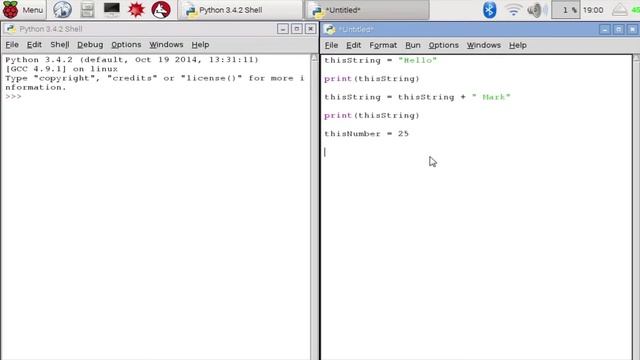
Task: Click the Python Shell vertical scrollbar
Action: [x=314, y=207]
